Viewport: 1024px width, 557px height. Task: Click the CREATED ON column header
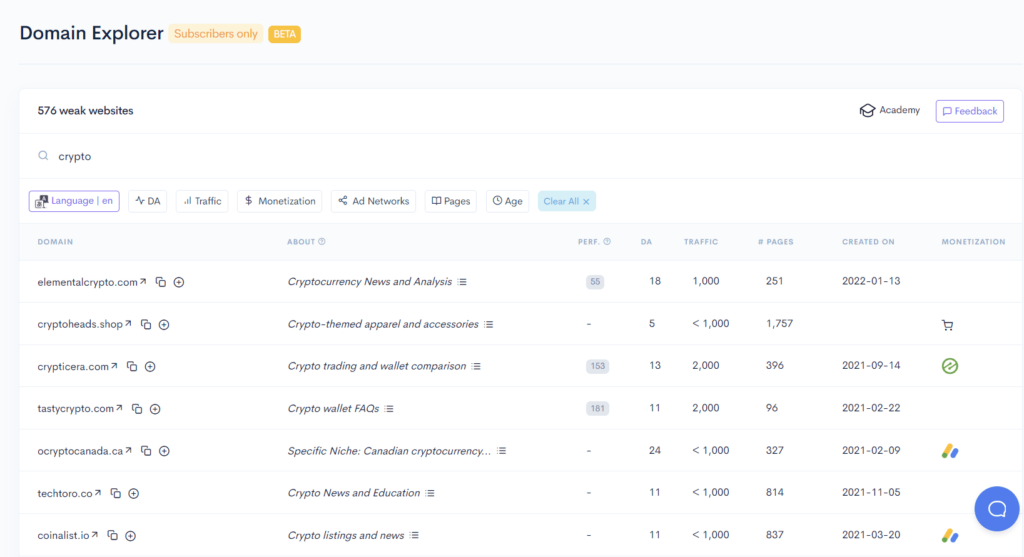[x=868, y=242]
